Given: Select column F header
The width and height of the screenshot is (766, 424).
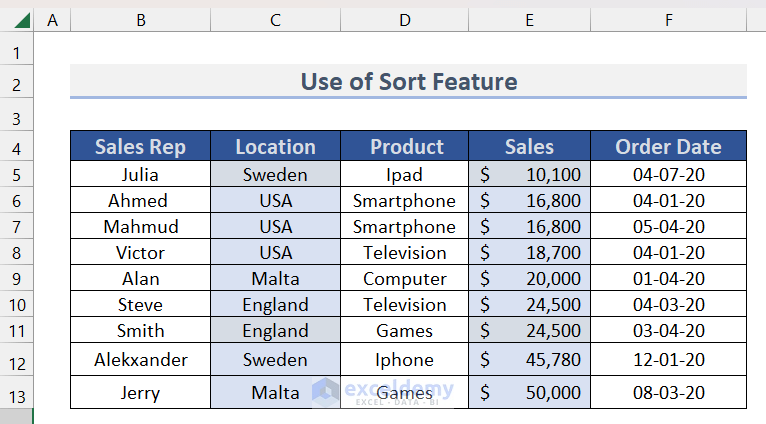Looking at the screenshot, I should pos(668,20).
